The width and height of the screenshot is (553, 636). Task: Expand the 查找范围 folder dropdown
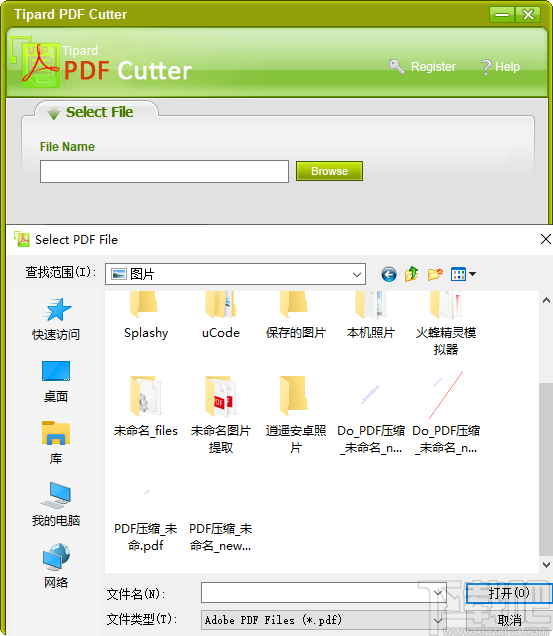pos(357,275)
